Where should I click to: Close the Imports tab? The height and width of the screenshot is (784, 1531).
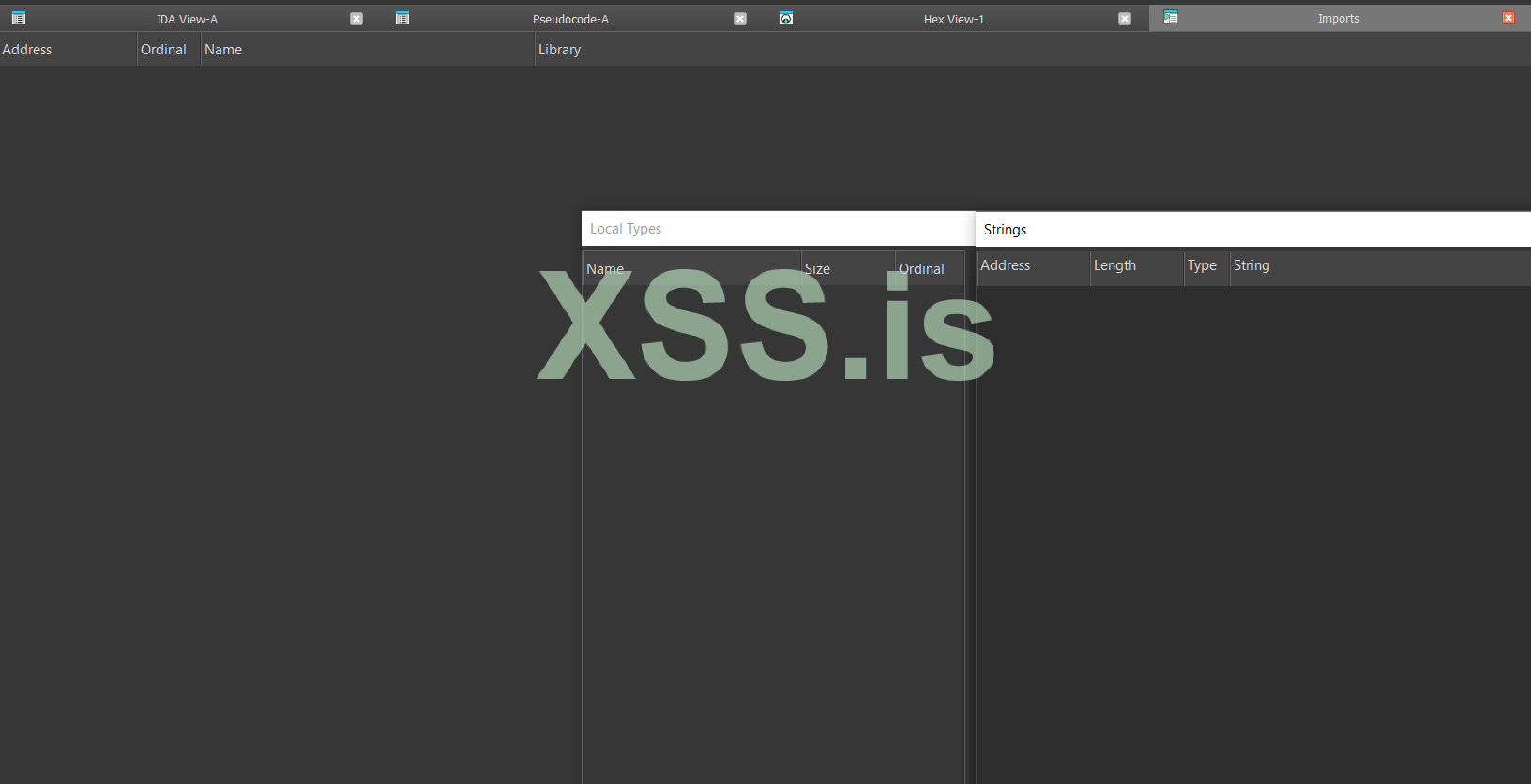point(1508,18)
